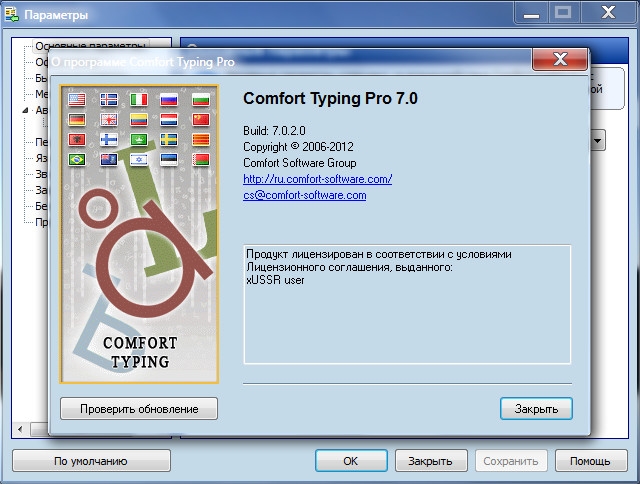640x484 pixels.
Task: Click the Проверить обновление button
Action: [139, 409]
